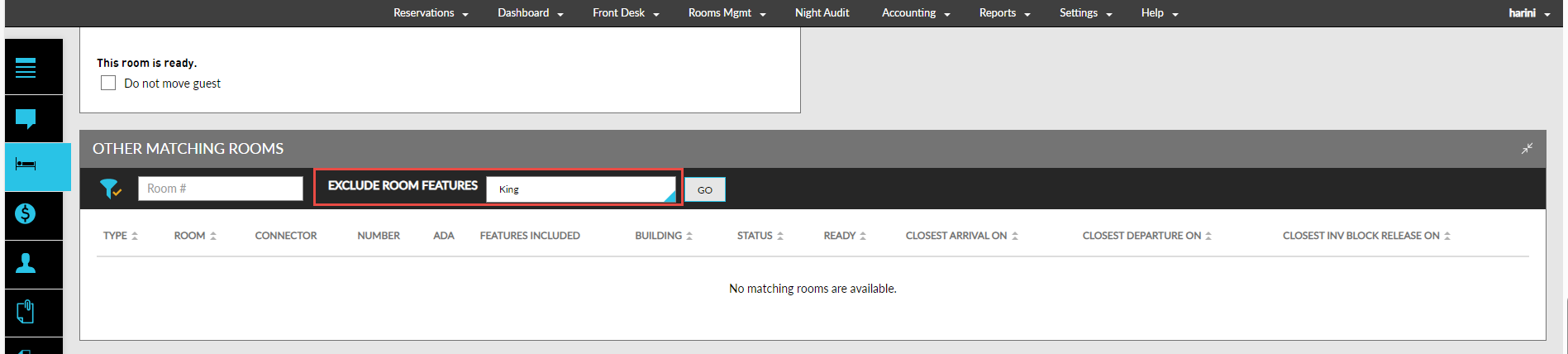Open the Reports menu
This screenshot has height=354, width=1568.
tap(1004, 13)
